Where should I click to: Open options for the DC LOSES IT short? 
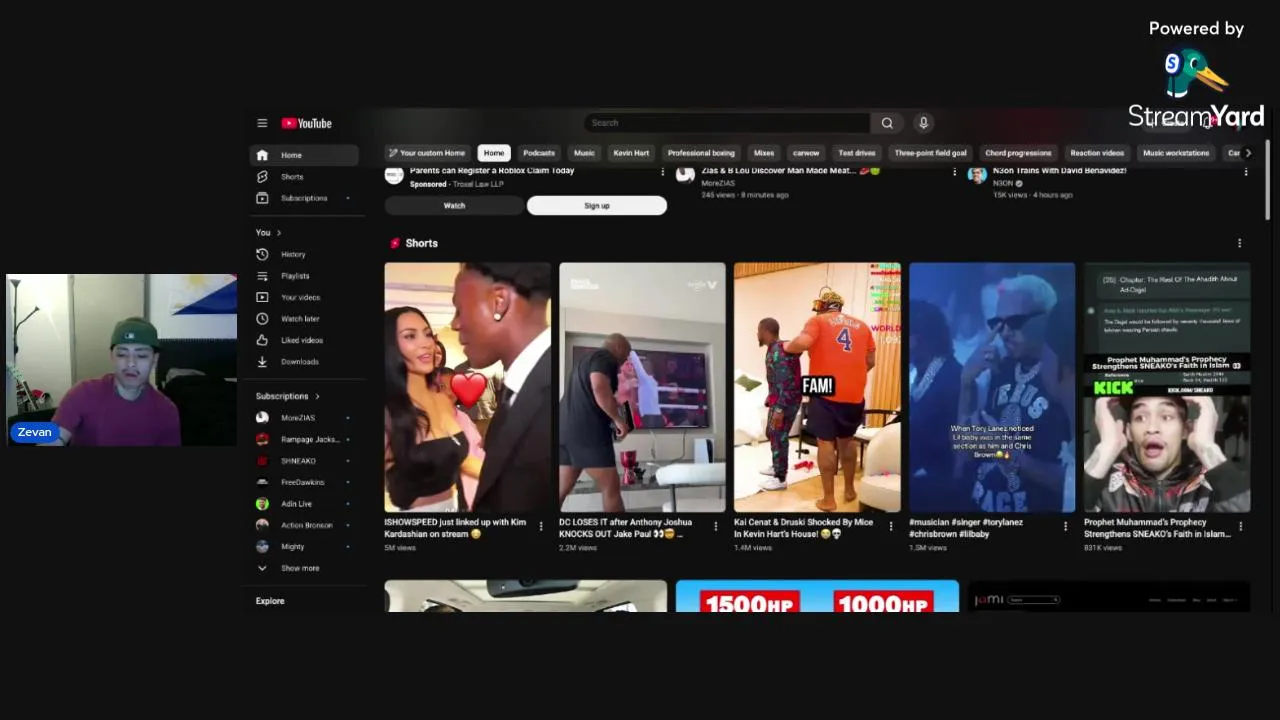pyautogui.click(x=715, y=526)
